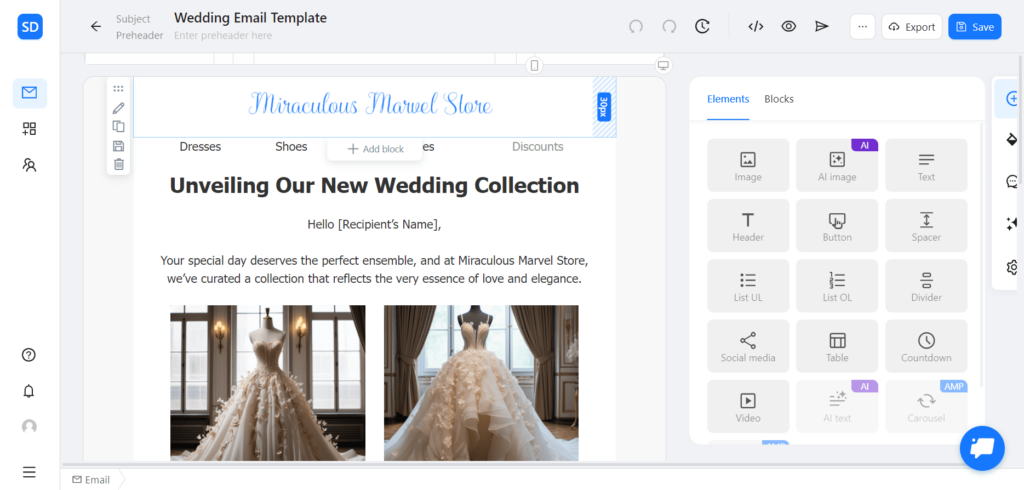The image size is (1024, 490).
Task: Select the Hello [Recipient's Name] text
Action: click(374, 224)
